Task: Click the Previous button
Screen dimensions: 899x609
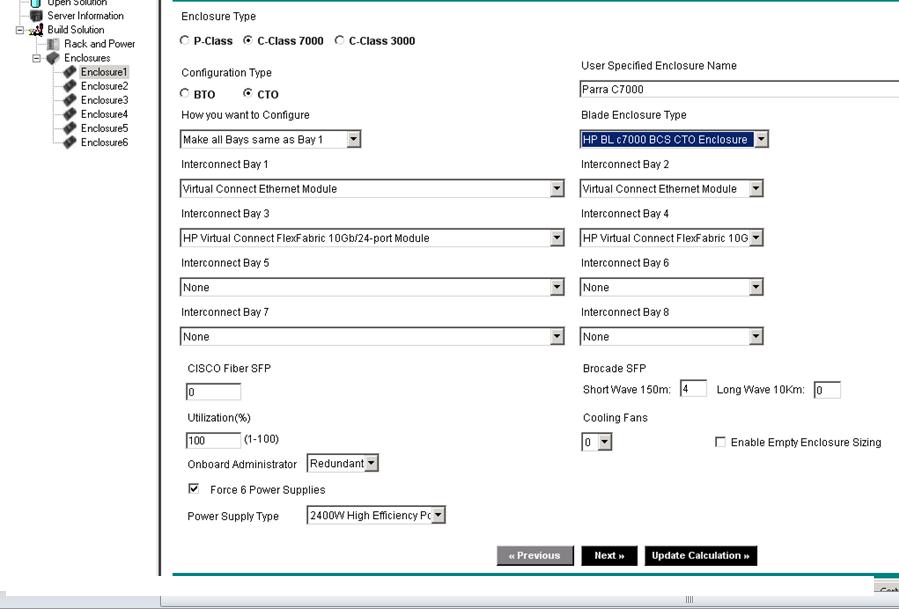Action: coord(535,556)
